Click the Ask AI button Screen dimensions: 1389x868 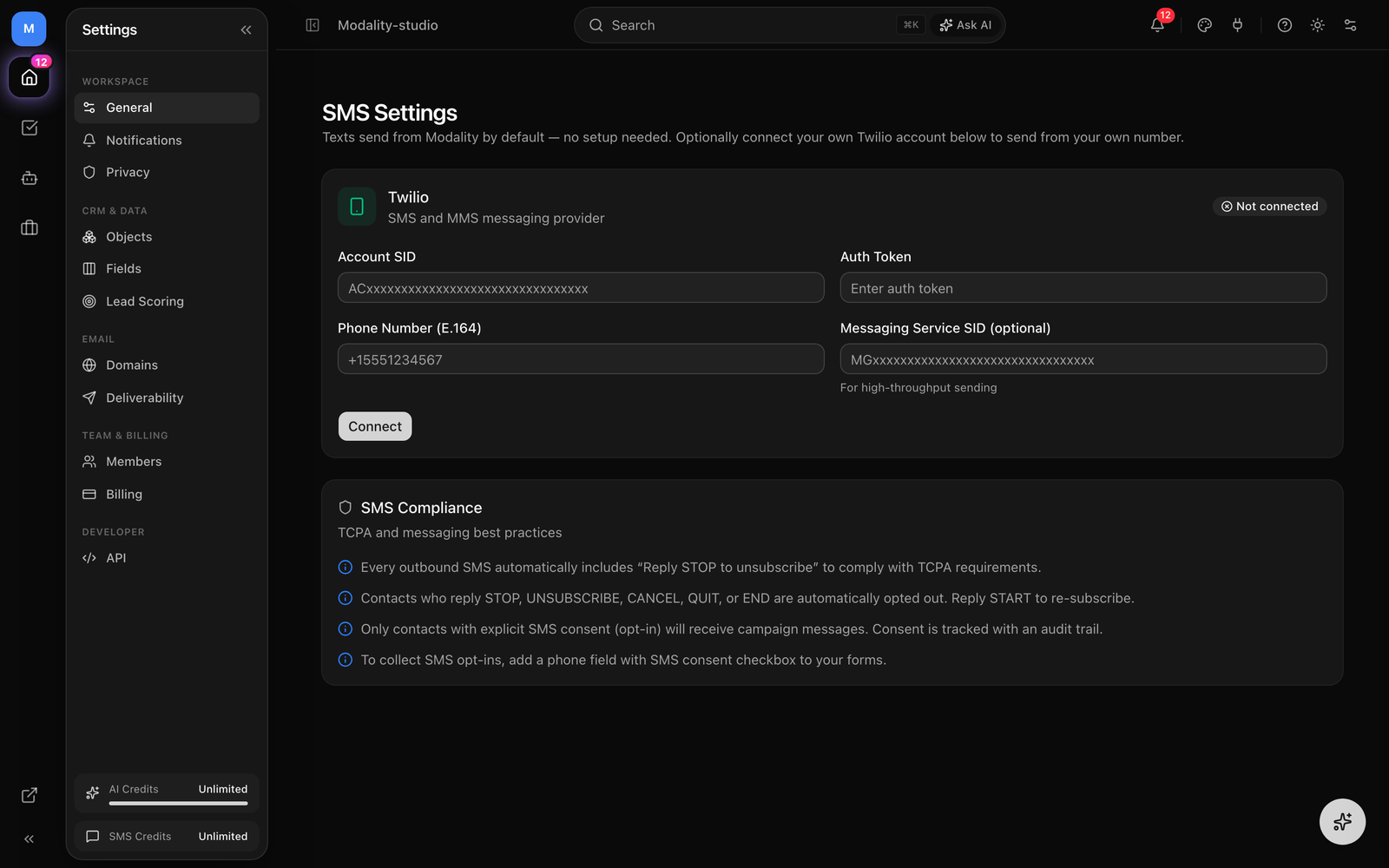965,25
